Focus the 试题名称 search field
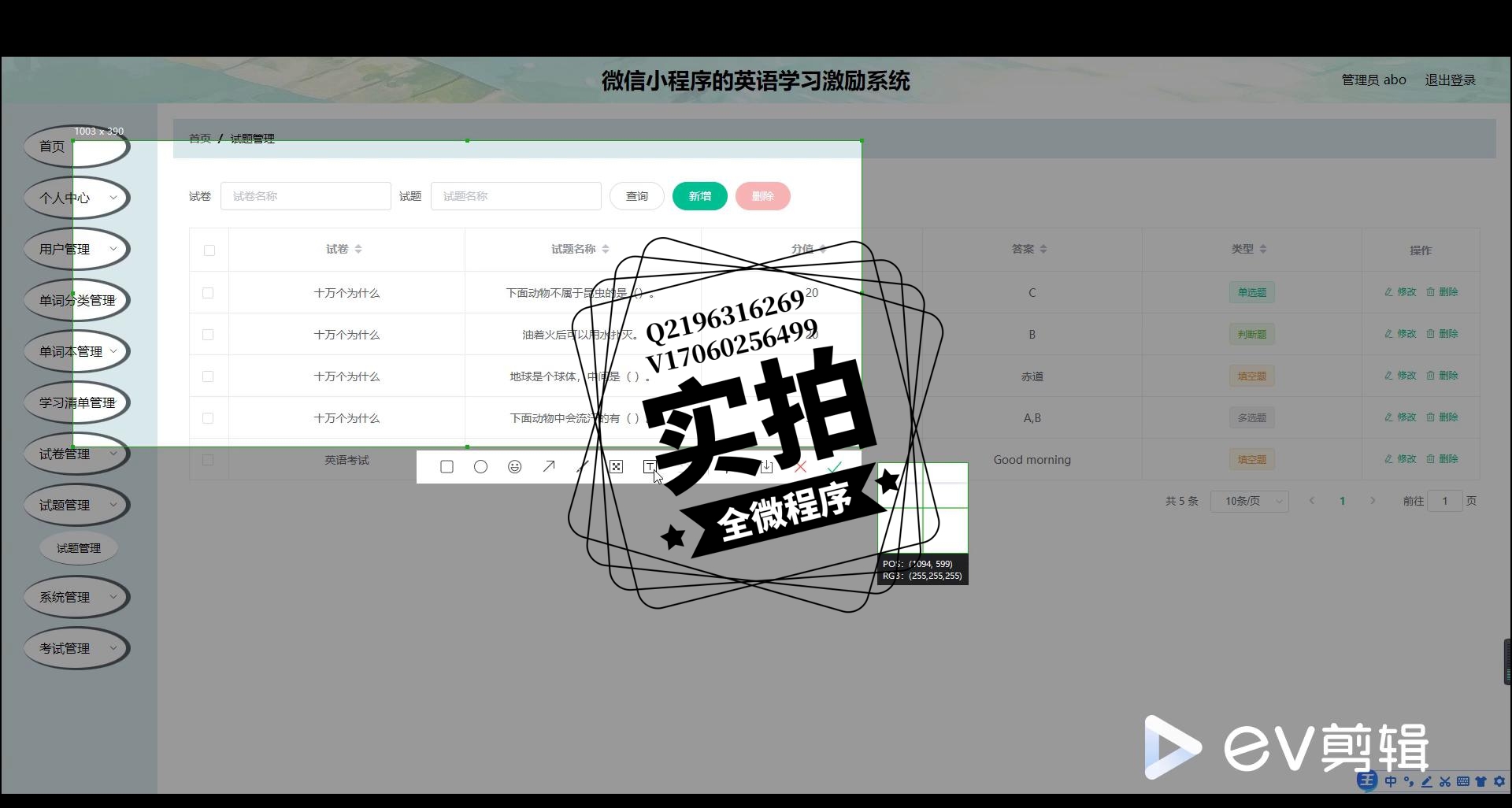Image resolution: width=1512 pixels, height=808 pixels. (516, 196)
